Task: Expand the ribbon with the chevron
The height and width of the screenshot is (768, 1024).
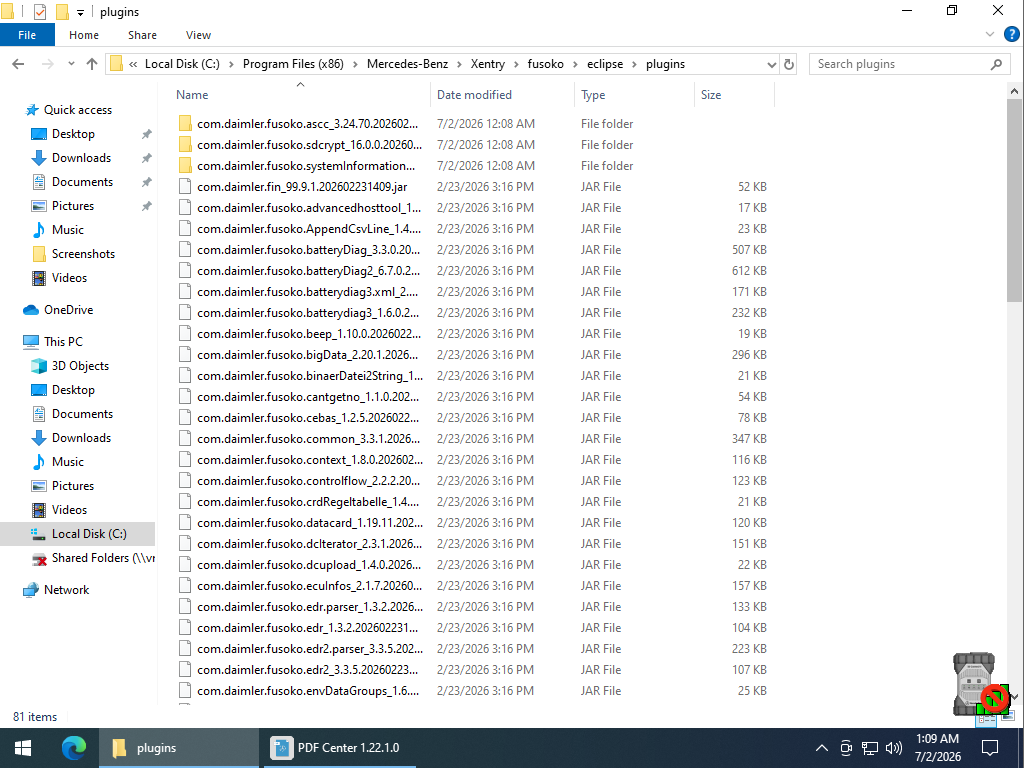Action: [x=989, y=35]
